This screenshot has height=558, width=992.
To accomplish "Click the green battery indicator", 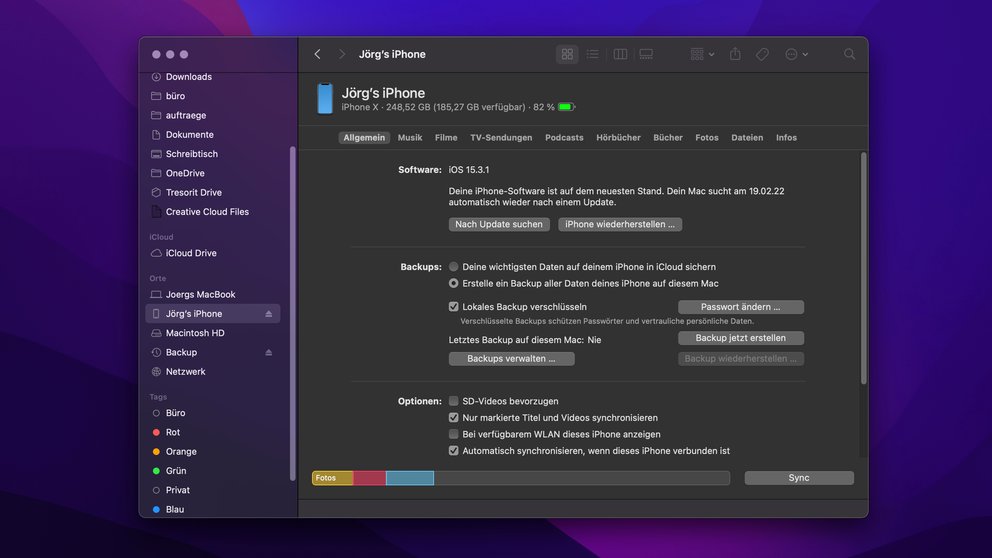I will click(566, 107).
